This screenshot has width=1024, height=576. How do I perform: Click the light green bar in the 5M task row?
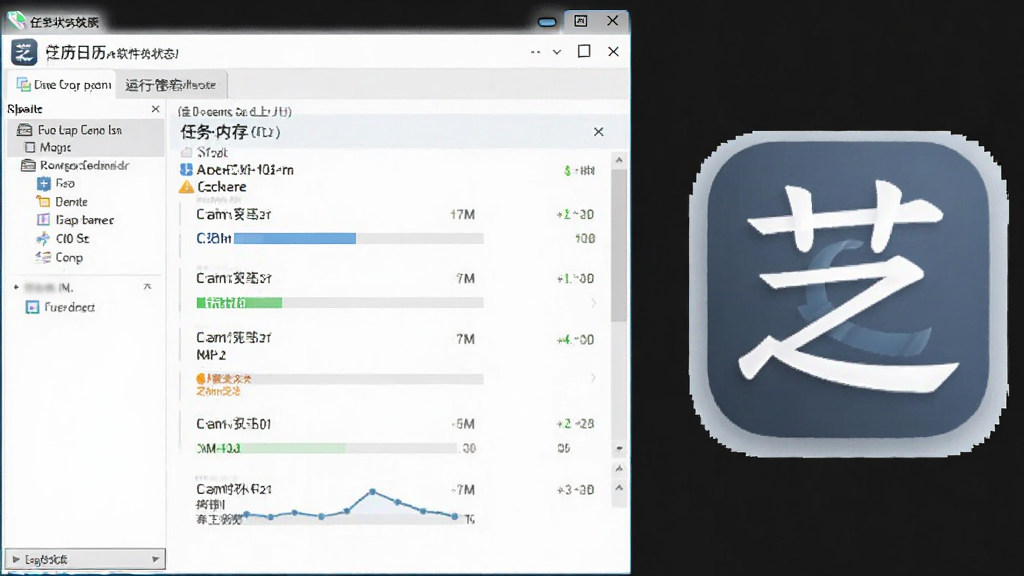coord(293,448)
